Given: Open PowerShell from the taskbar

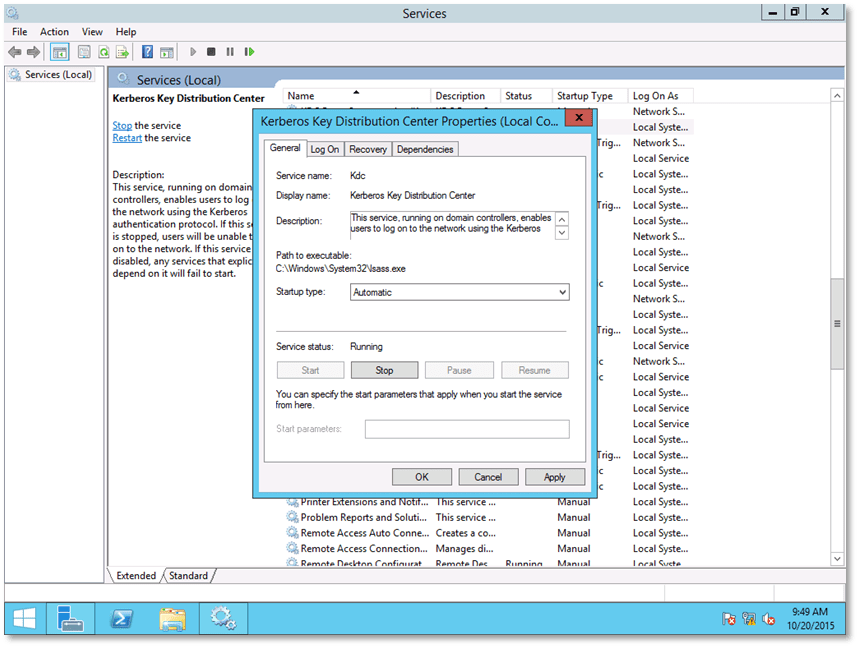Looking at the screenshot, I should 120,619.
